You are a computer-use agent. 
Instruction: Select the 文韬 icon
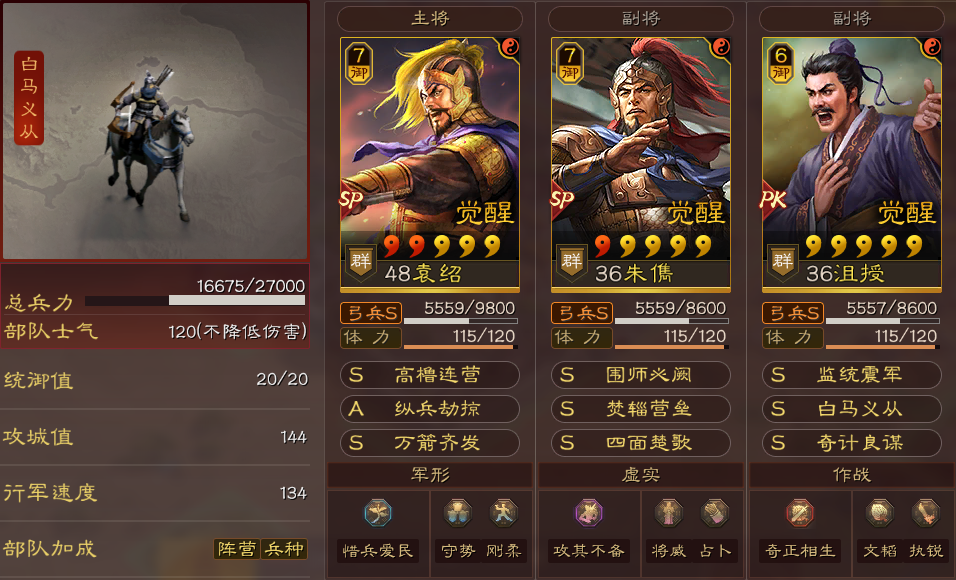pyautogui.click(x=880, y=513)
